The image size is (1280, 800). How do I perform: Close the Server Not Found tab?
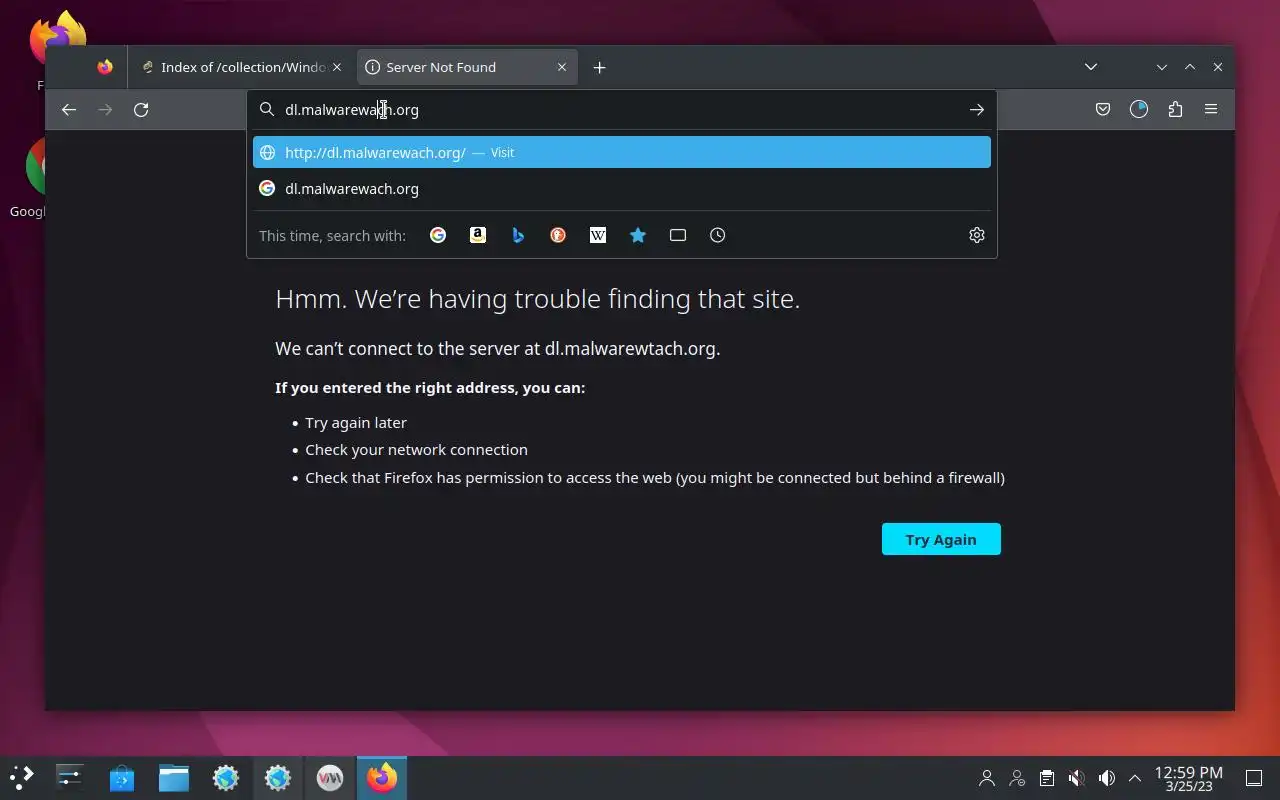point(562,67)
